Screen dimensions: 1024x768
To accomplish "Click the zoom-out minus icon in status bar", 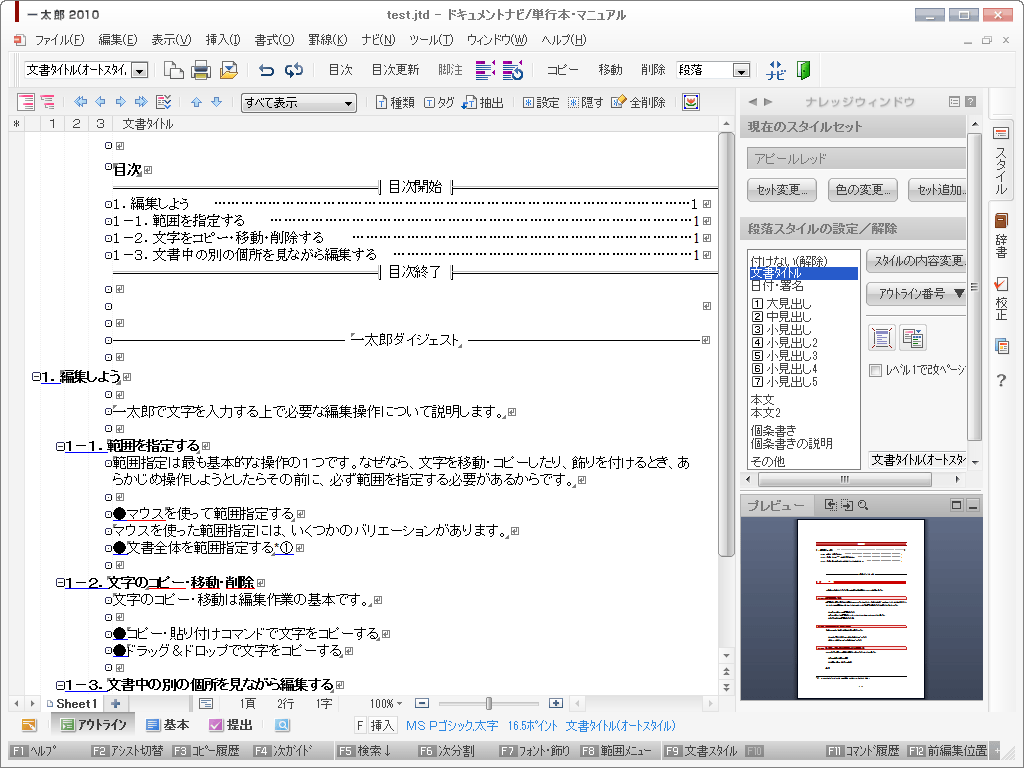I will pos(423,703).
